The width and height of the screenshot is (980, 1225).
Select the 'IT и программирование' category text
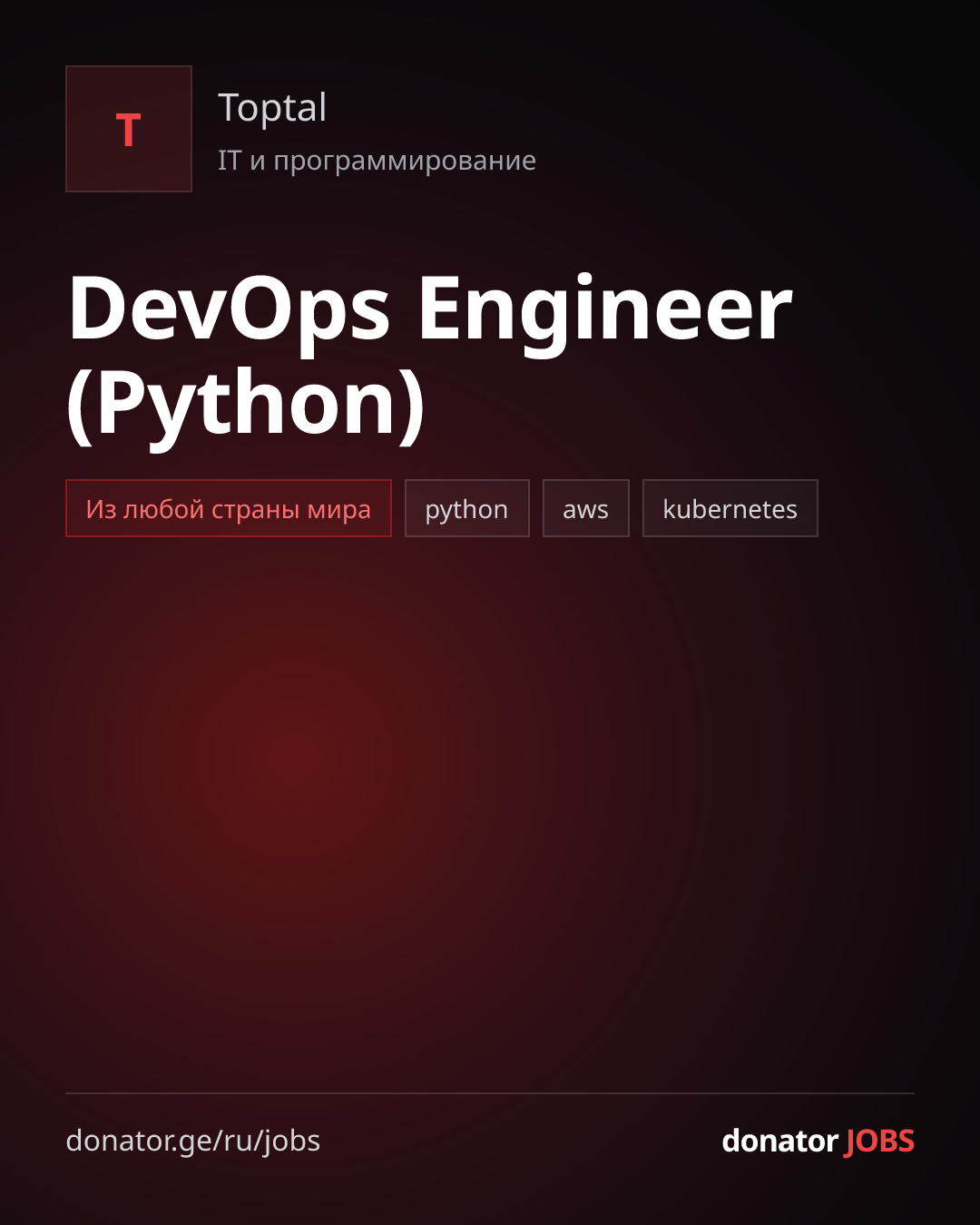(377, 161)
